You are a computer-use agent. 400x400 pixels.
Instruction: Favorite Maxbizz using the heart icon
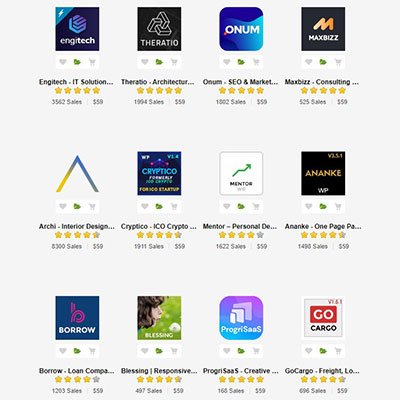(x=309, y=62)
